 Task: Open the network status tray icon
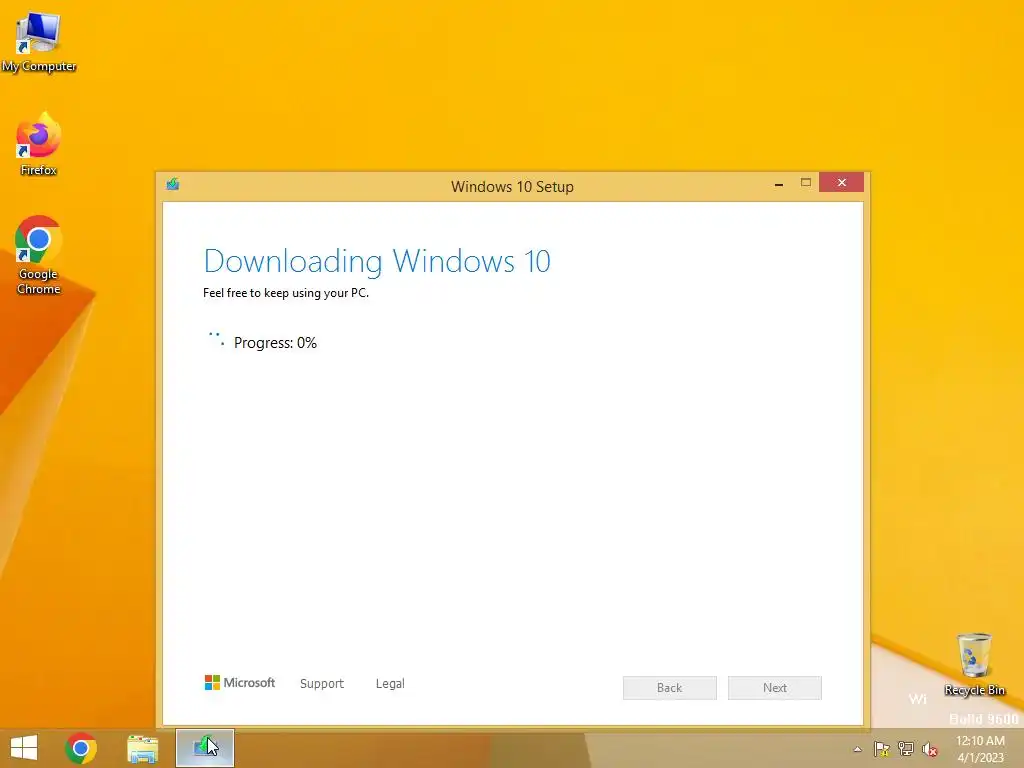pos(906,749)
